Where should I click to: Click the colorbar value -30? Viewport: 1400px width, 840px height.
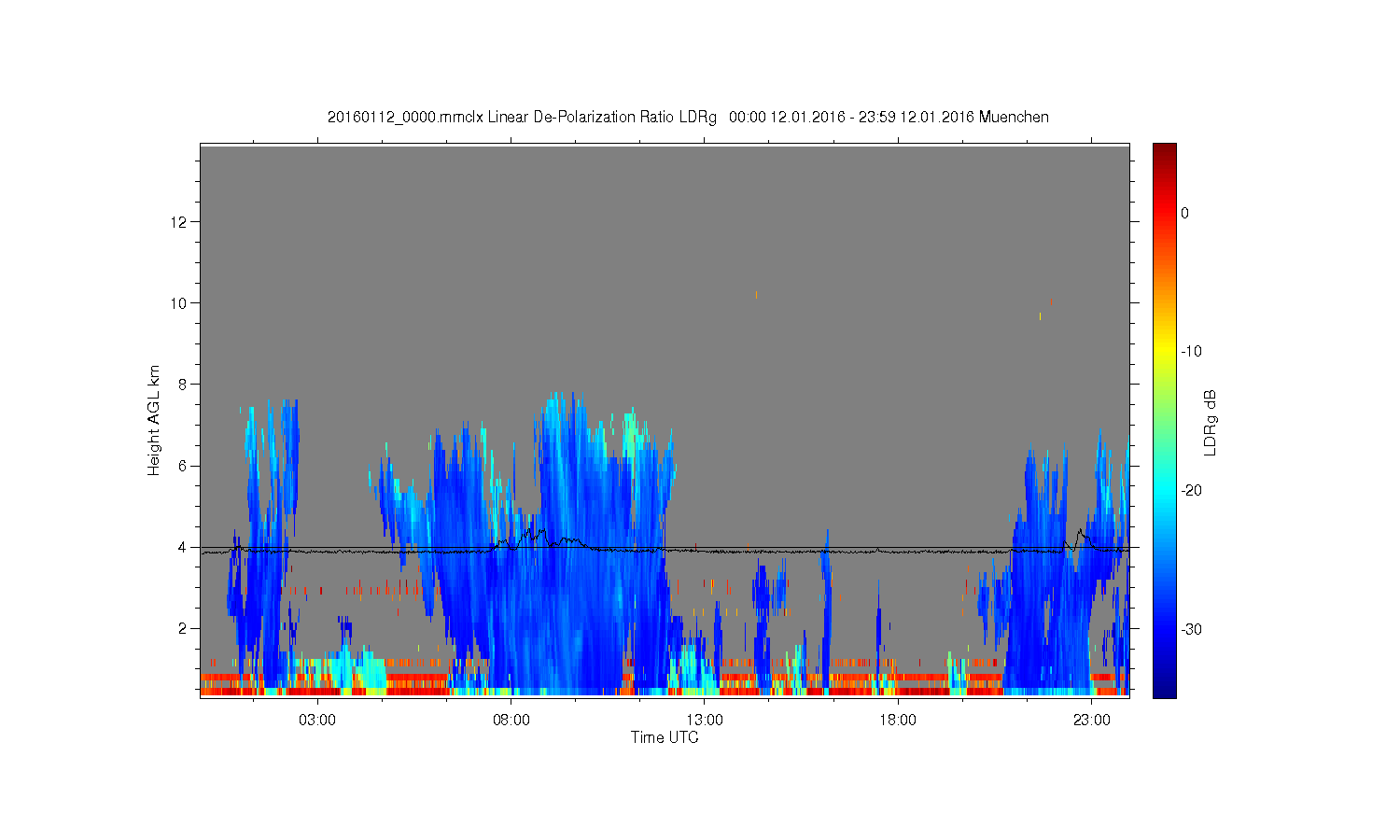(1191, 630)
